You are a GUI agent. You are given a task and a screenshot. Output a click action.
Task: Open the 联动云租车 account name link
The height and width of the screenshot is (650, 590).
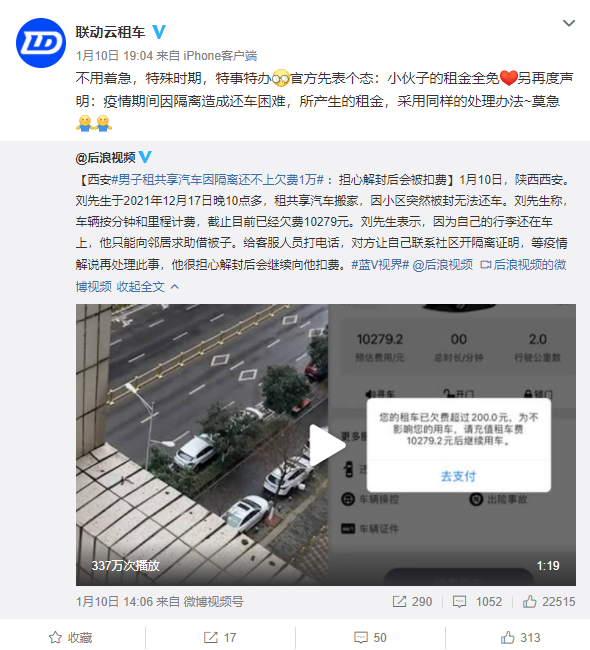(110, 32)
